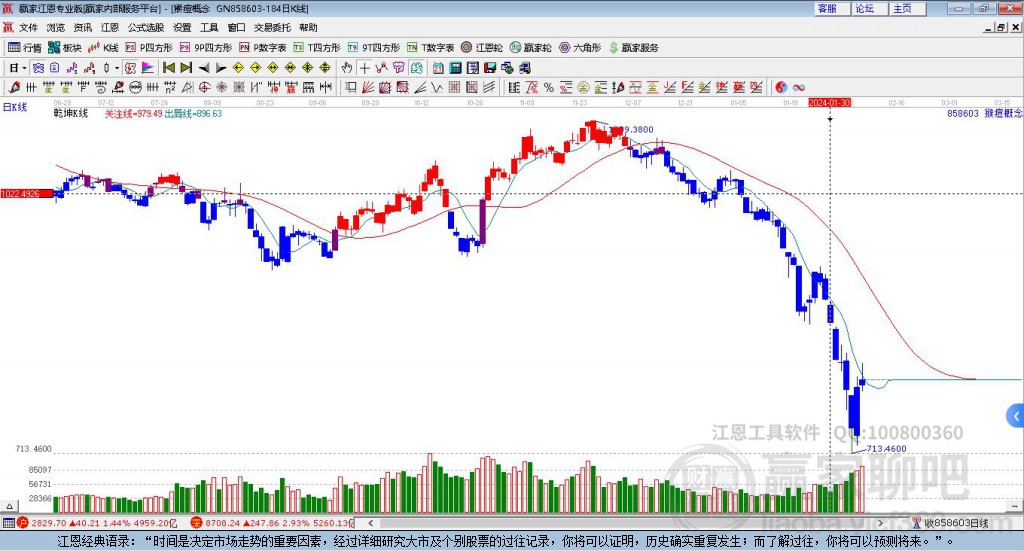Open the T四方形 tool
The image size is (1024, 551).
click(317, 48)
